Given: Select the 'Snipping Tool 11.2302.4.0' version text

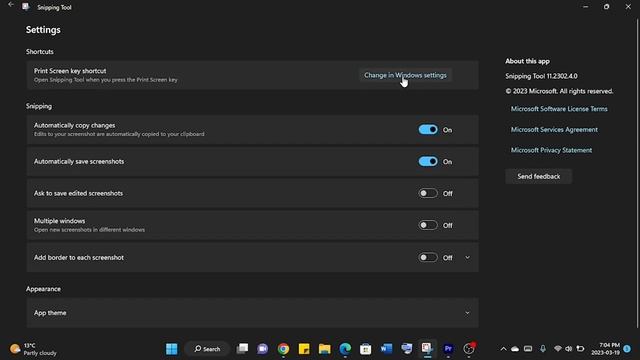Looking at the screenshot, I should 541,76.
